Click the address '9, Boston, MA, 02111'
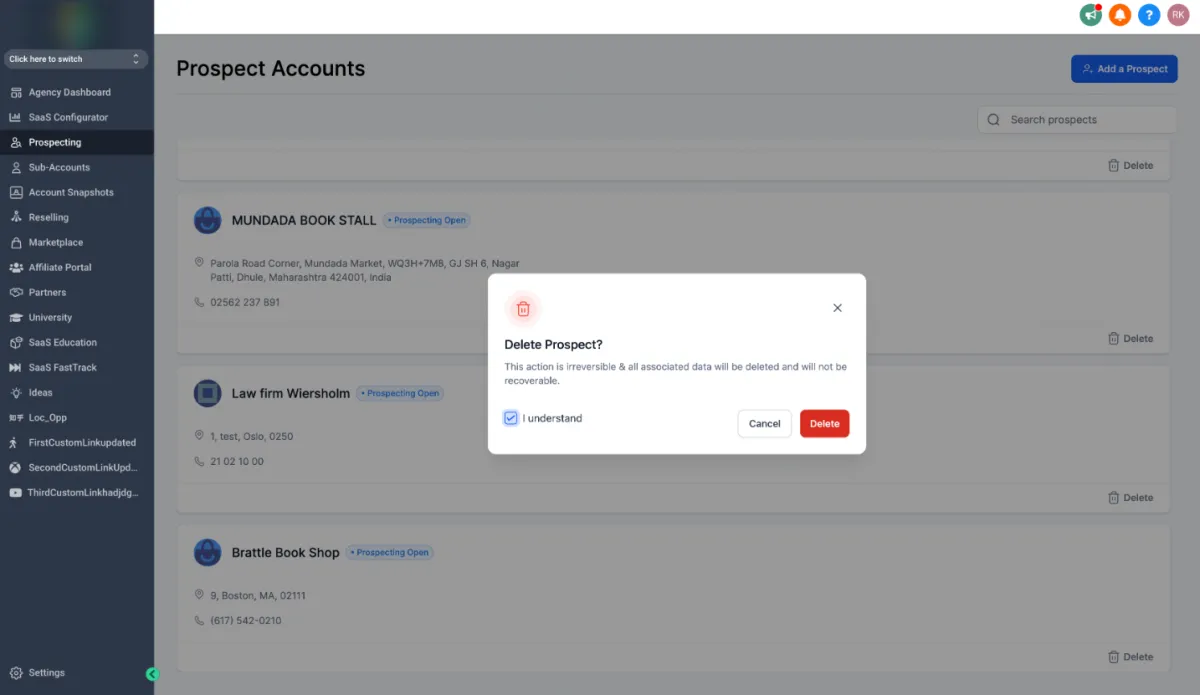This screenshot has height=695, width=1200. click(258, 596)
